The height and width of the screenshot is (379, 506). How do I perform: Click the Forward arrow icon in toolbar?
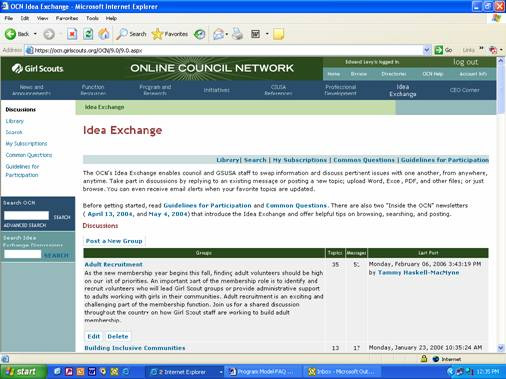(x=49, y=34)
